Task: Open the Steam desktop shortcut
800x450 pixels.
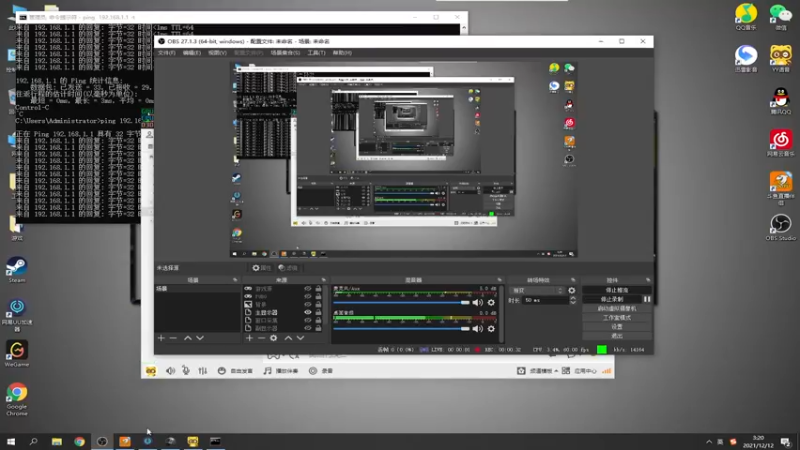Action: [x=17, y=270]
